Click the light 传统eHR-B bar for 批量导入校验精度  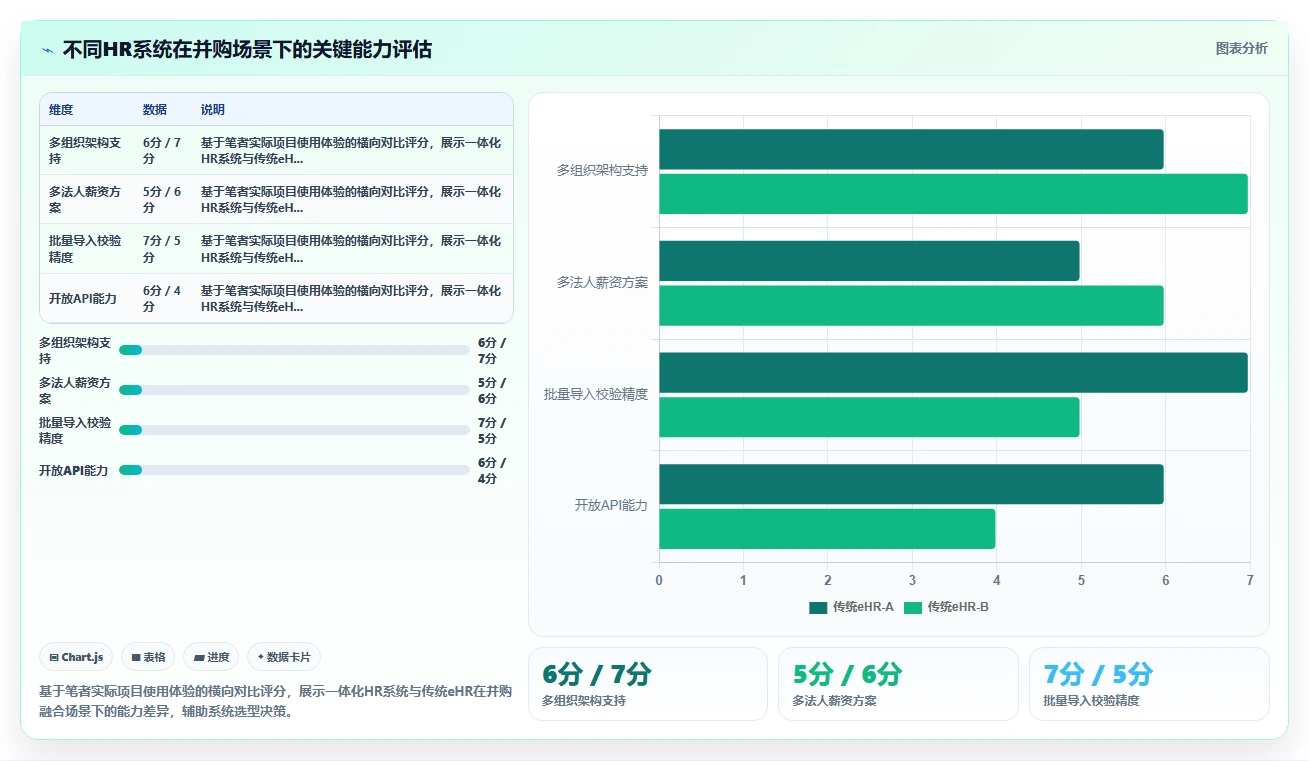pos(869,417)
